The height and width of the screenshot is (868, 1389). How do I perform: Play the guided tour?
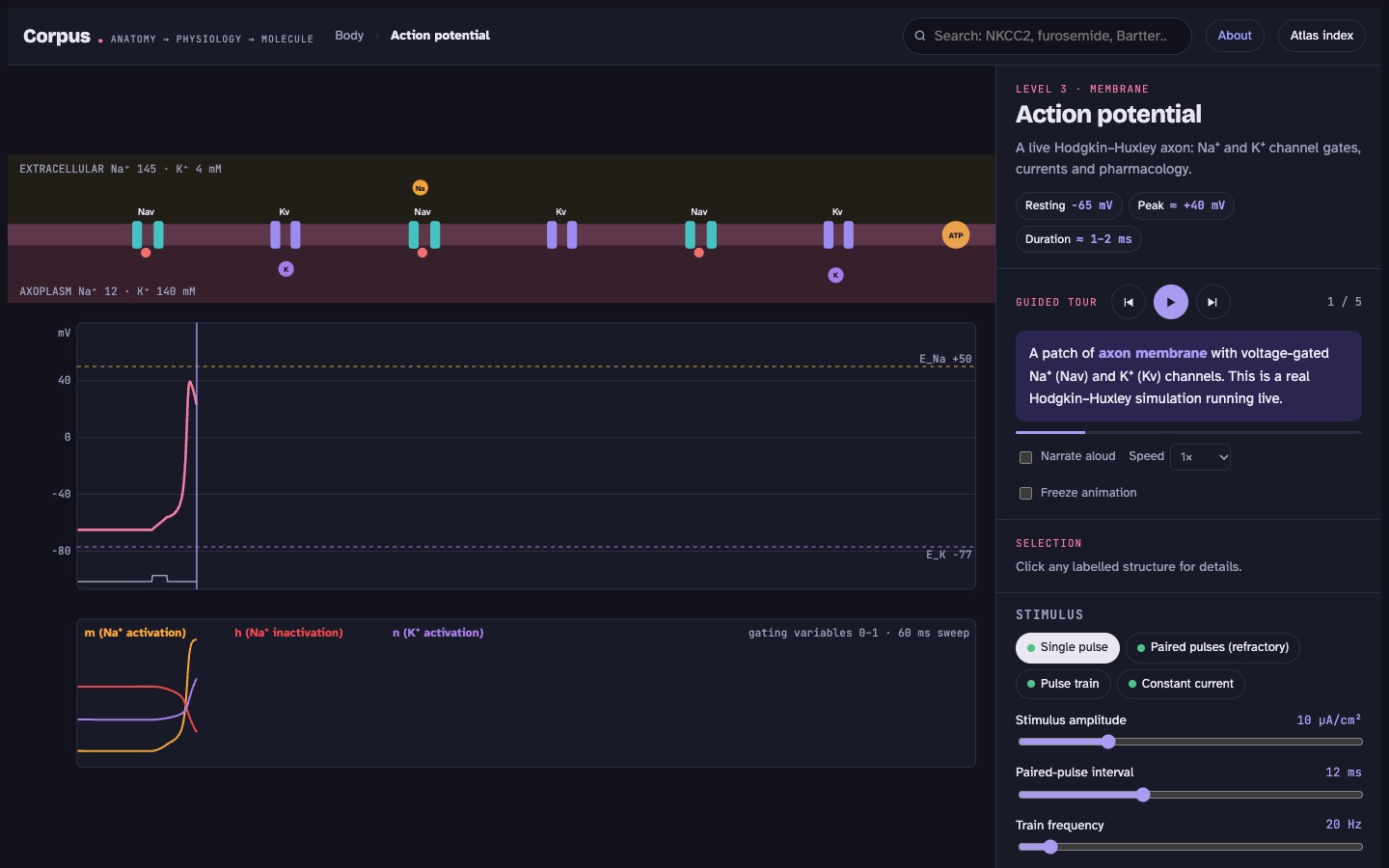click(x=1171, y=302)
